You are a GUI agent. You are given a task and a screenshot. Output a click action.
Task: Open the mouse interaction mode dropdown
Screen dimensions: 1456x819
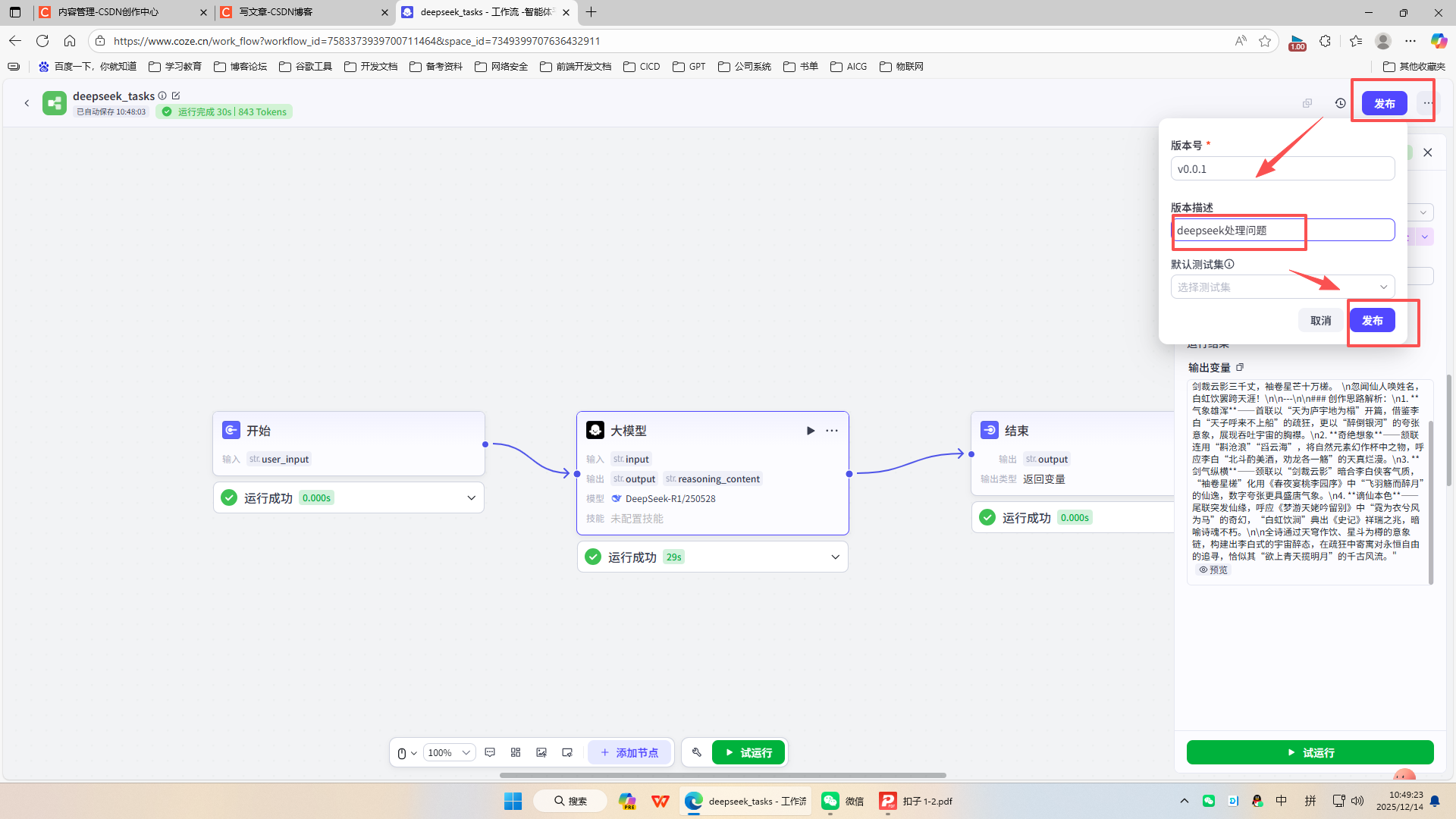click(x=407, y=752)
